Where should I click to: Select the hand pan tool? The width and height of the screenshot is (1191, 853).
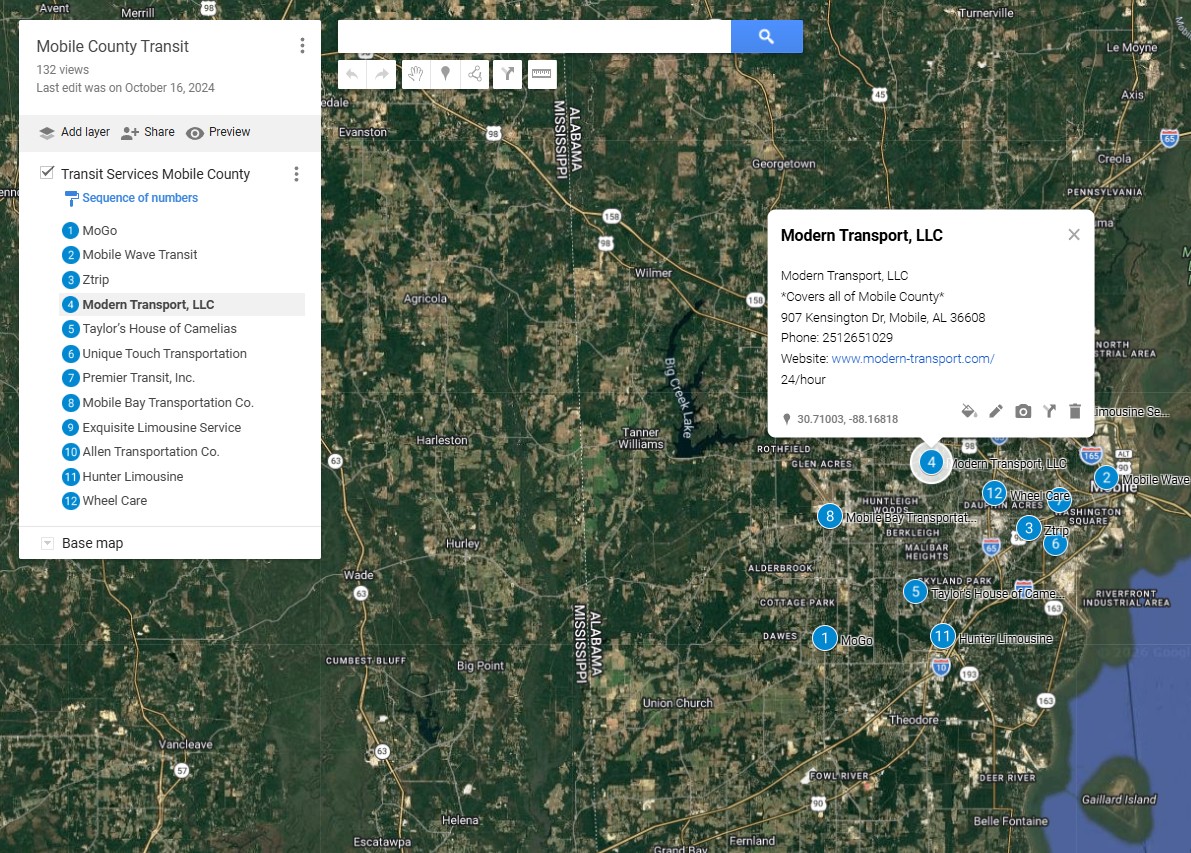415,74
